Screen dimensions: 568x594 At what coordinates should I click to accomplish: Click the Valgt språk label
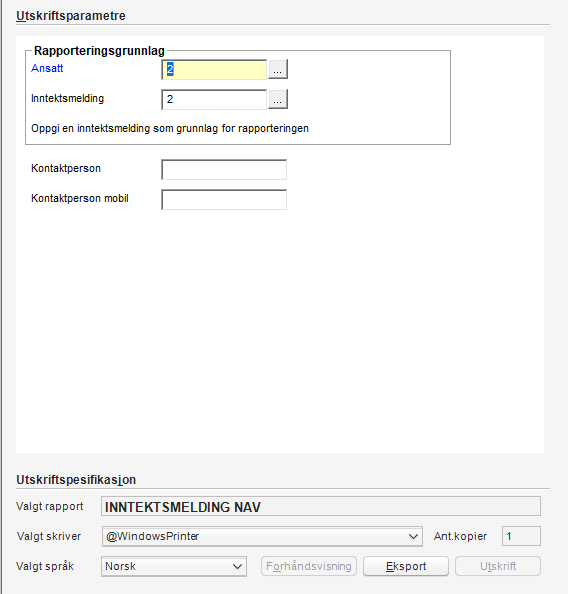[x=45, y=566]
